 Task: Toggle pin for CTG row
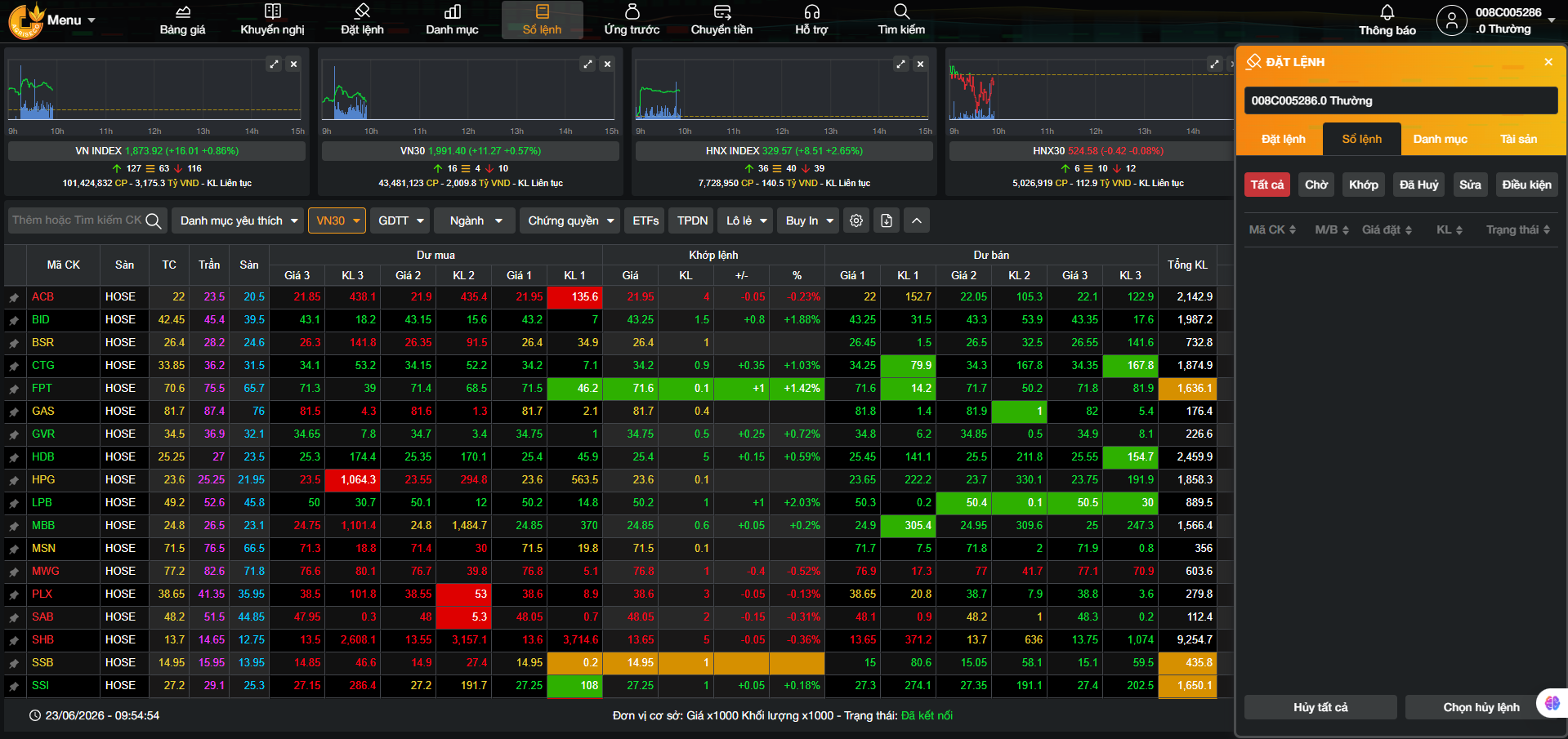14,366
